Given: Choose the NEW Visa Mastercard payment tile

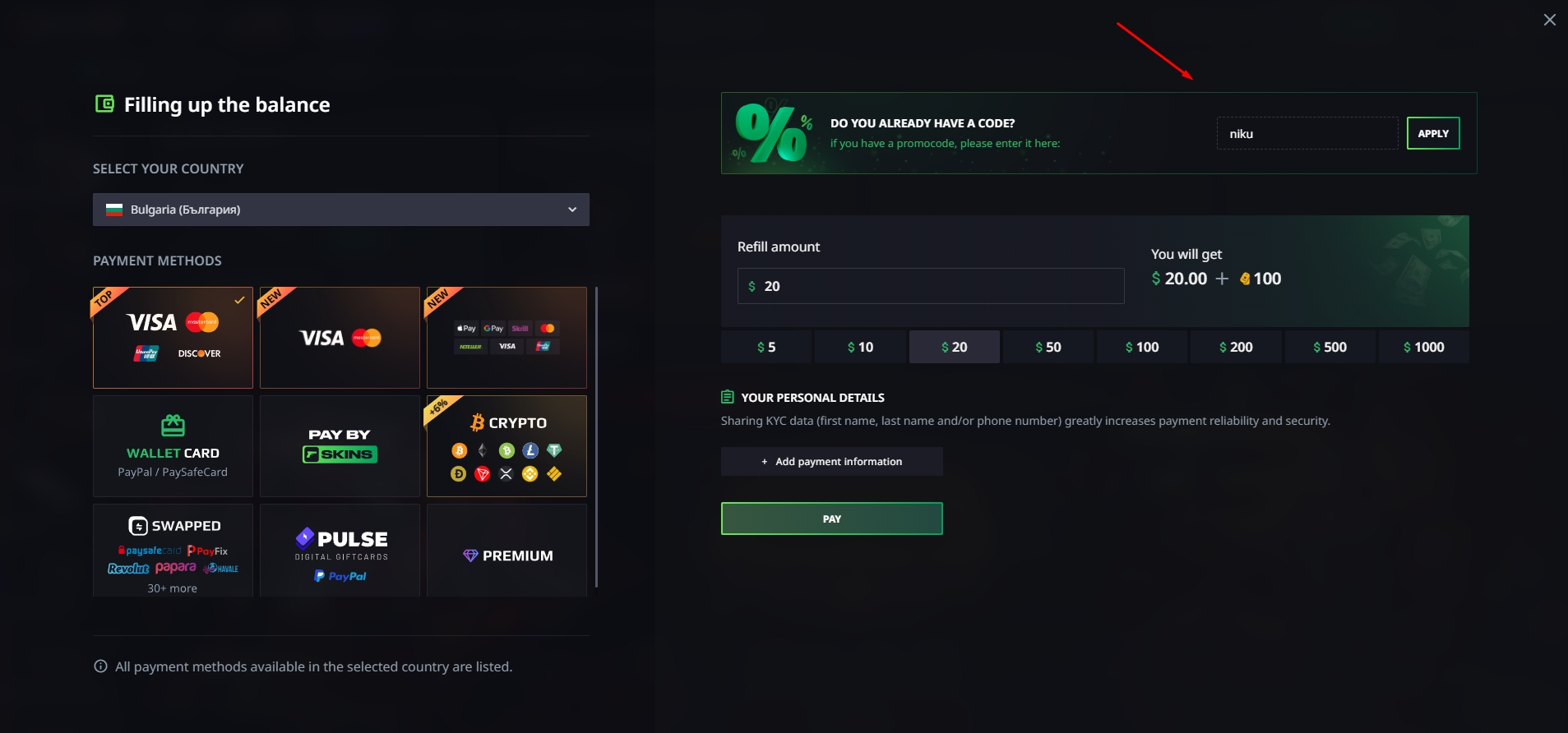Looking at the screenshot, I should point(340,338).
